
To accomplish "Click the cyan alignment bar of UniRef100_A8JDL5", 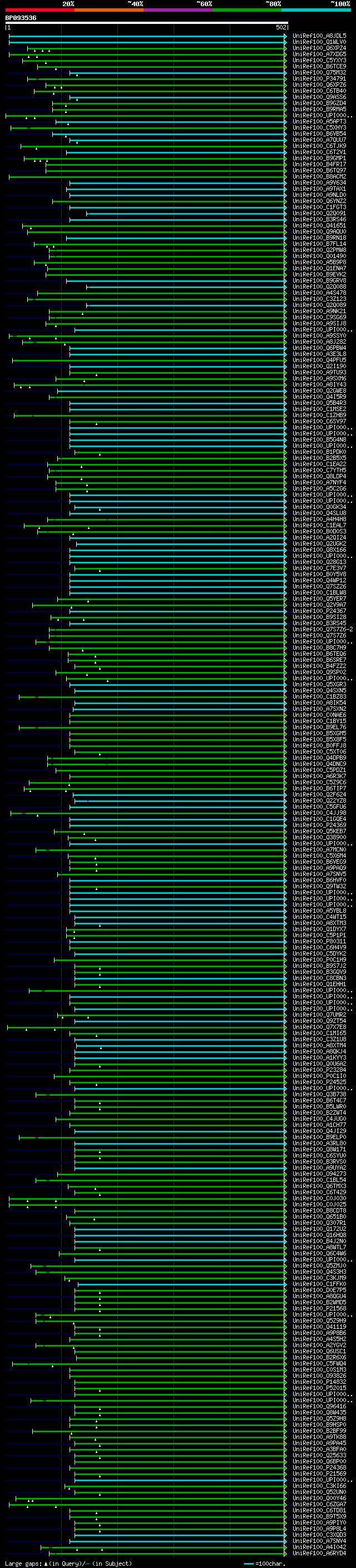I will pyautogui.click(x=147, y=36).
